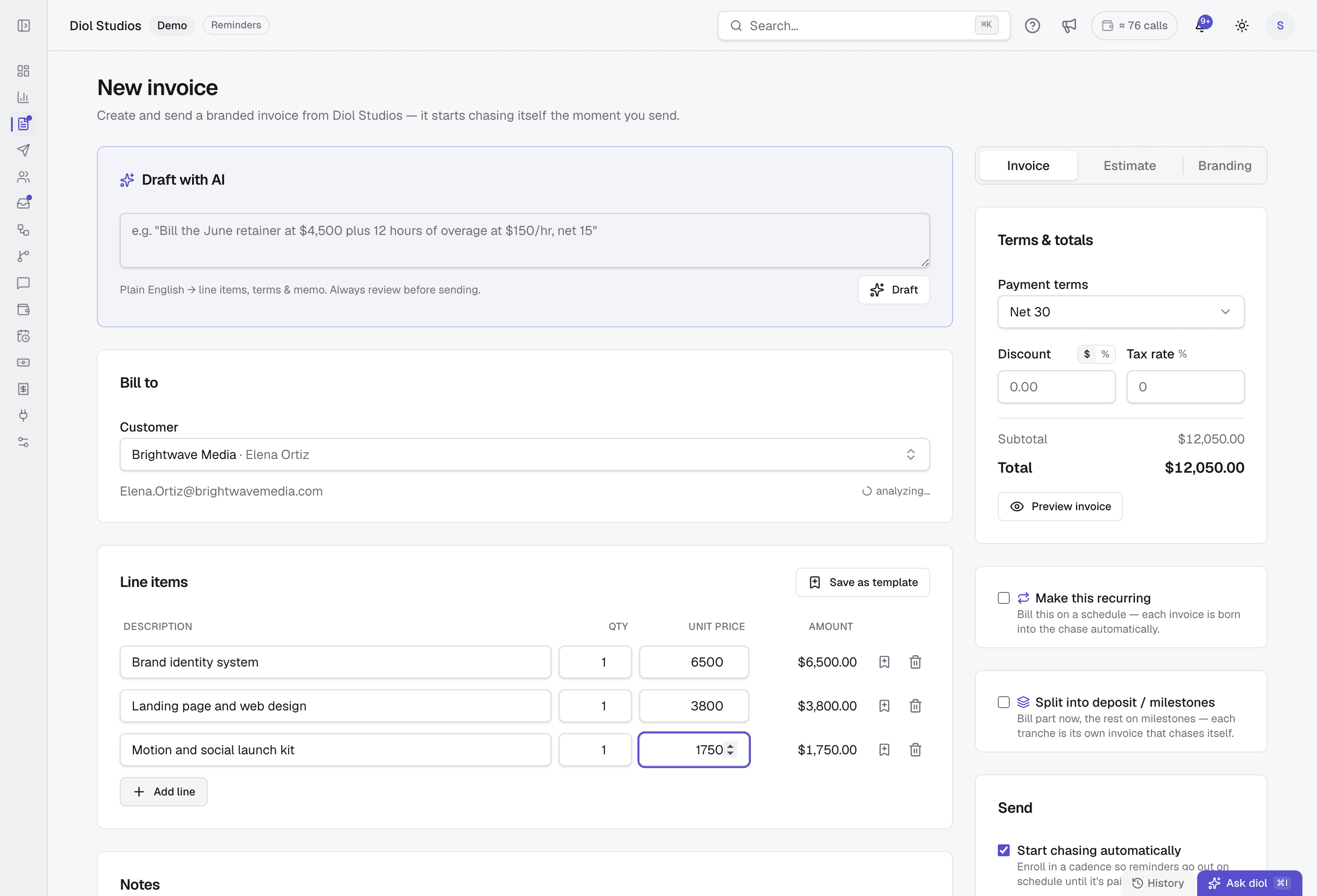The image size is (1317, 896).
Task: Open the calendar clock icon in sidebar
Action: click(x=23, y=336)
